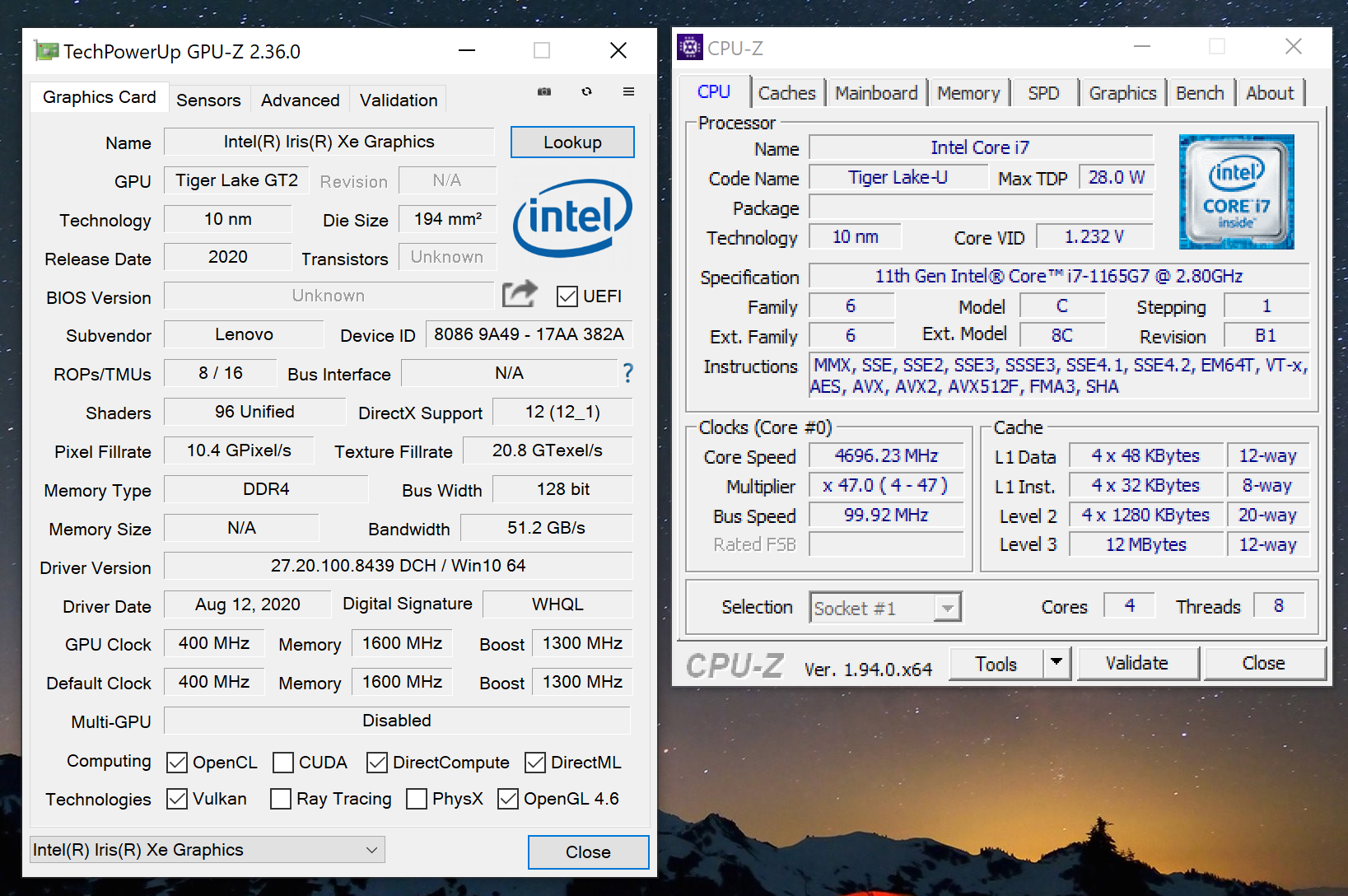This screenshot has width=1348, height=896.
Task: Open the Caches tab in CPU-Z
Action: click(787, 93)
